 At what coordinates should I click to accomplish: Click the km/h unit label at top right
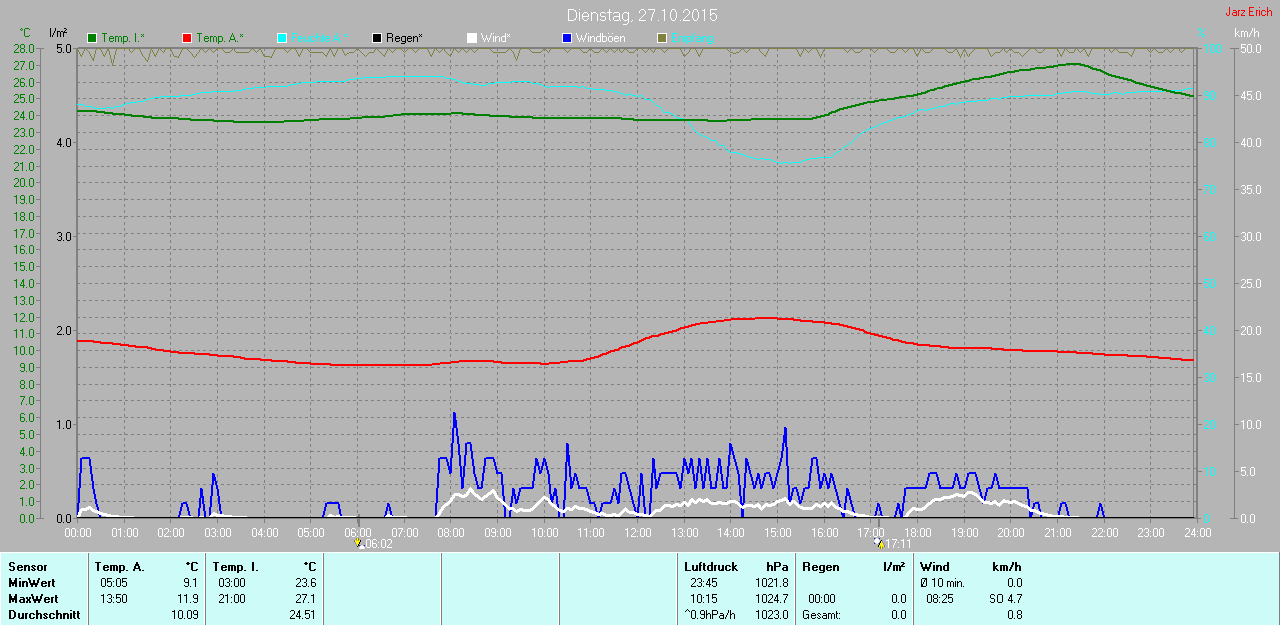[1247, 33]
